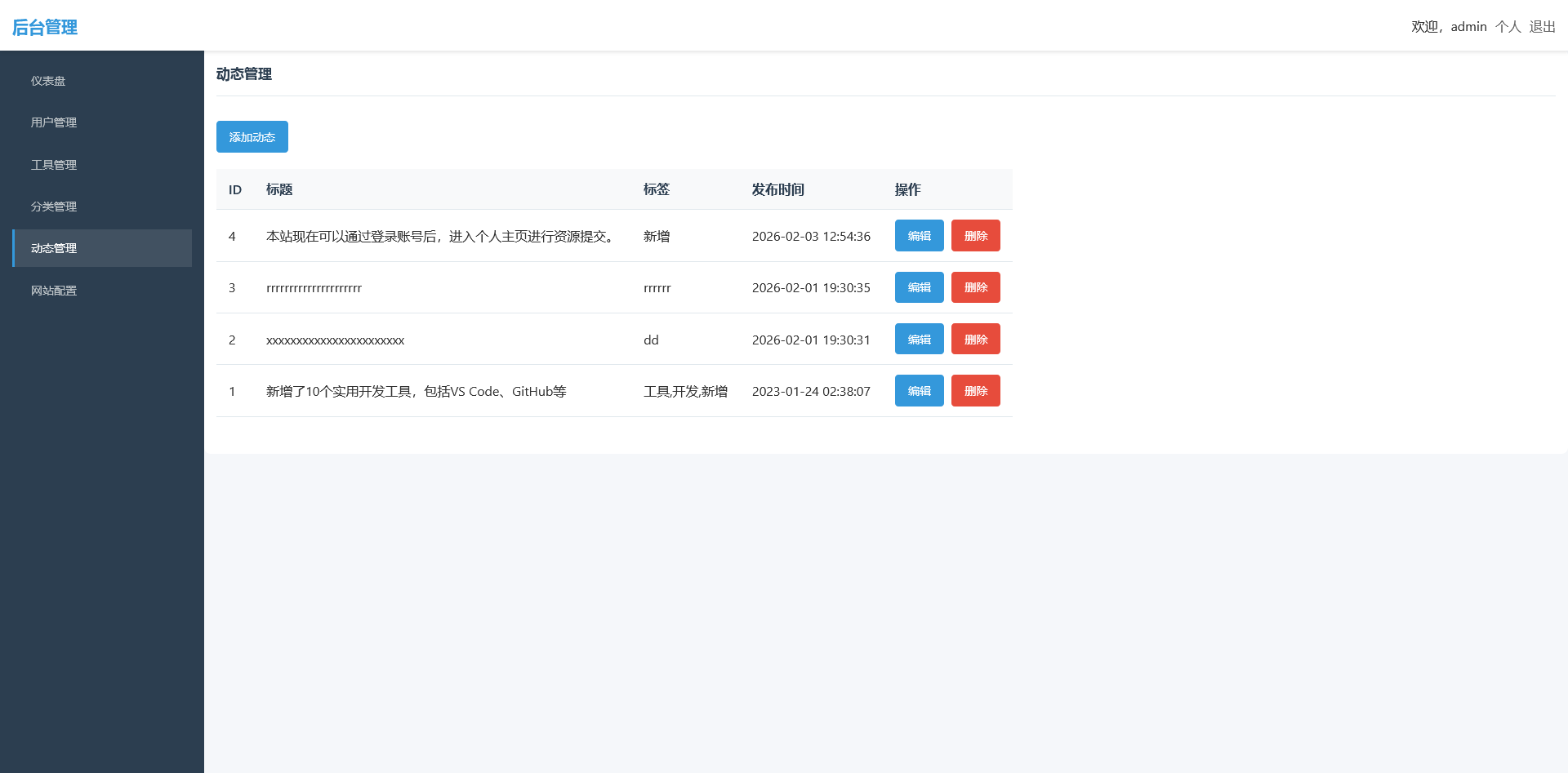Delete the announcement with ID 4
1568x773 pixels.
pos(975,235)
